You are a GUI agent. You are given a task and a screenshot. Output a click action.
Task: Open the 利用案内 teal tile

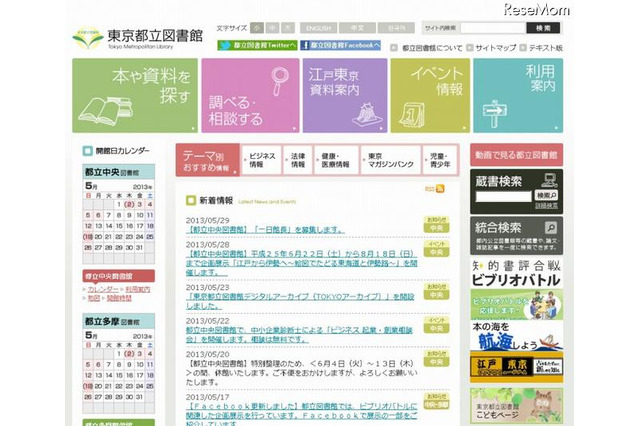pos(518,95)
